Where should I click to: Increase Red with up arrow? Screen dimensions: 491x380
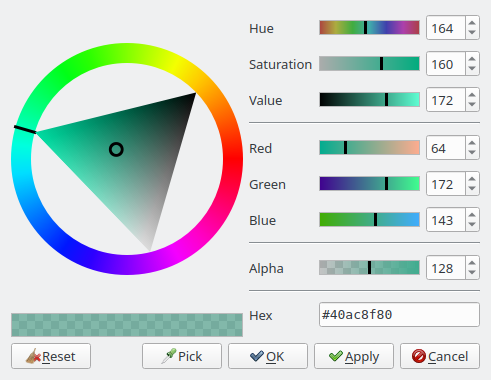tap(472, 143)
